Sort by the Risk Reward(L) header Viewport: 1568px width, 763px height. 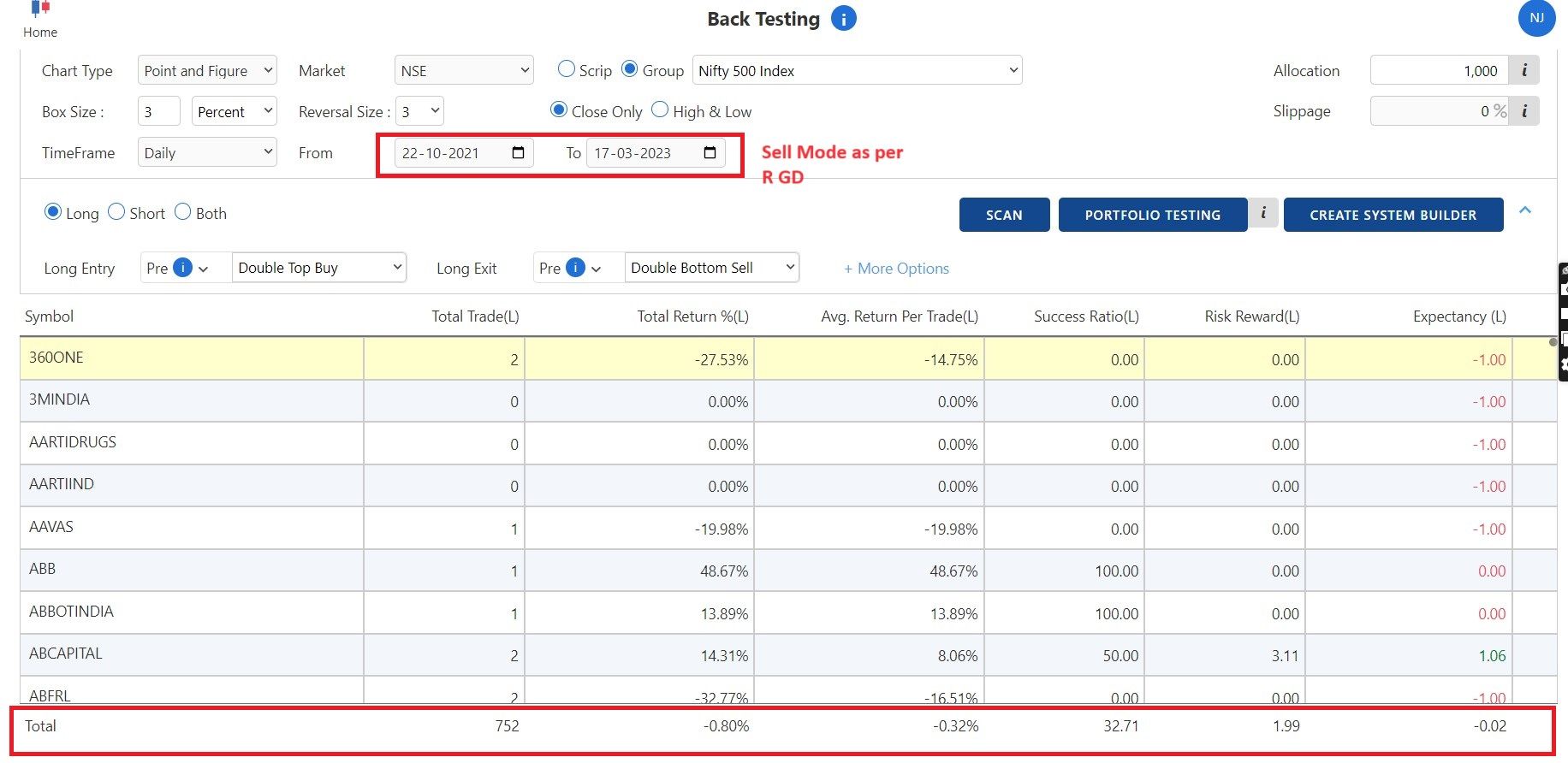(1252, 316)
